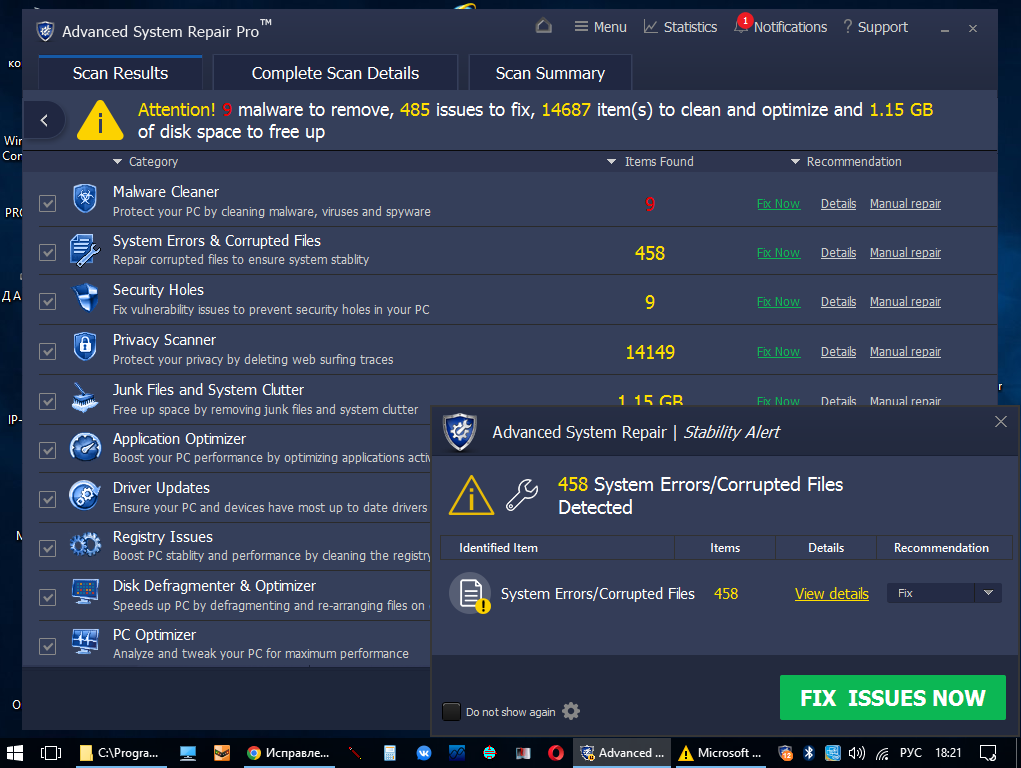Click the Recommendation header in Stability Alert
The image size is (1021, 768).
941,548
